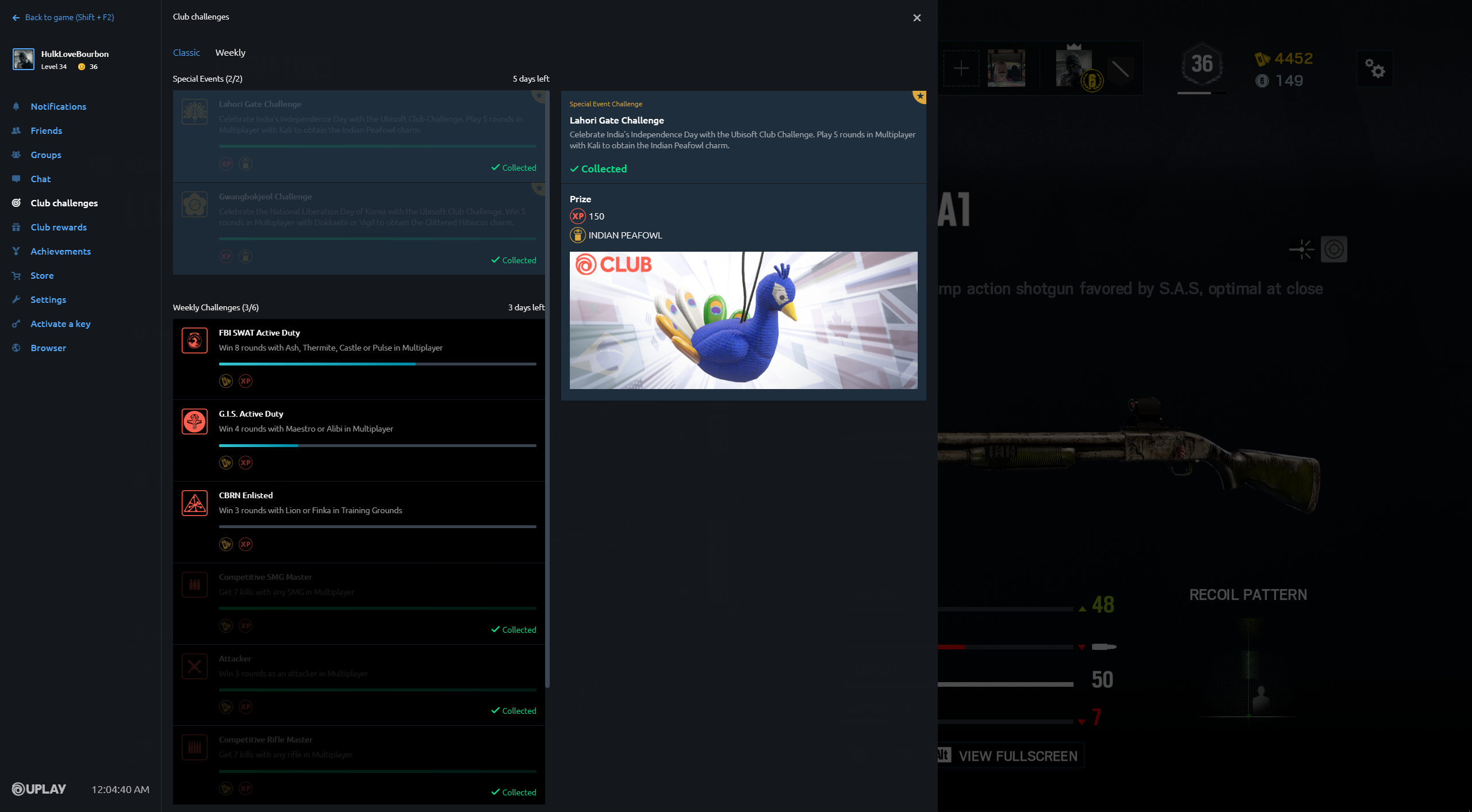
Task: Select the FBI SWAT Active Duty challenge
Action: [x=359, y=359]
